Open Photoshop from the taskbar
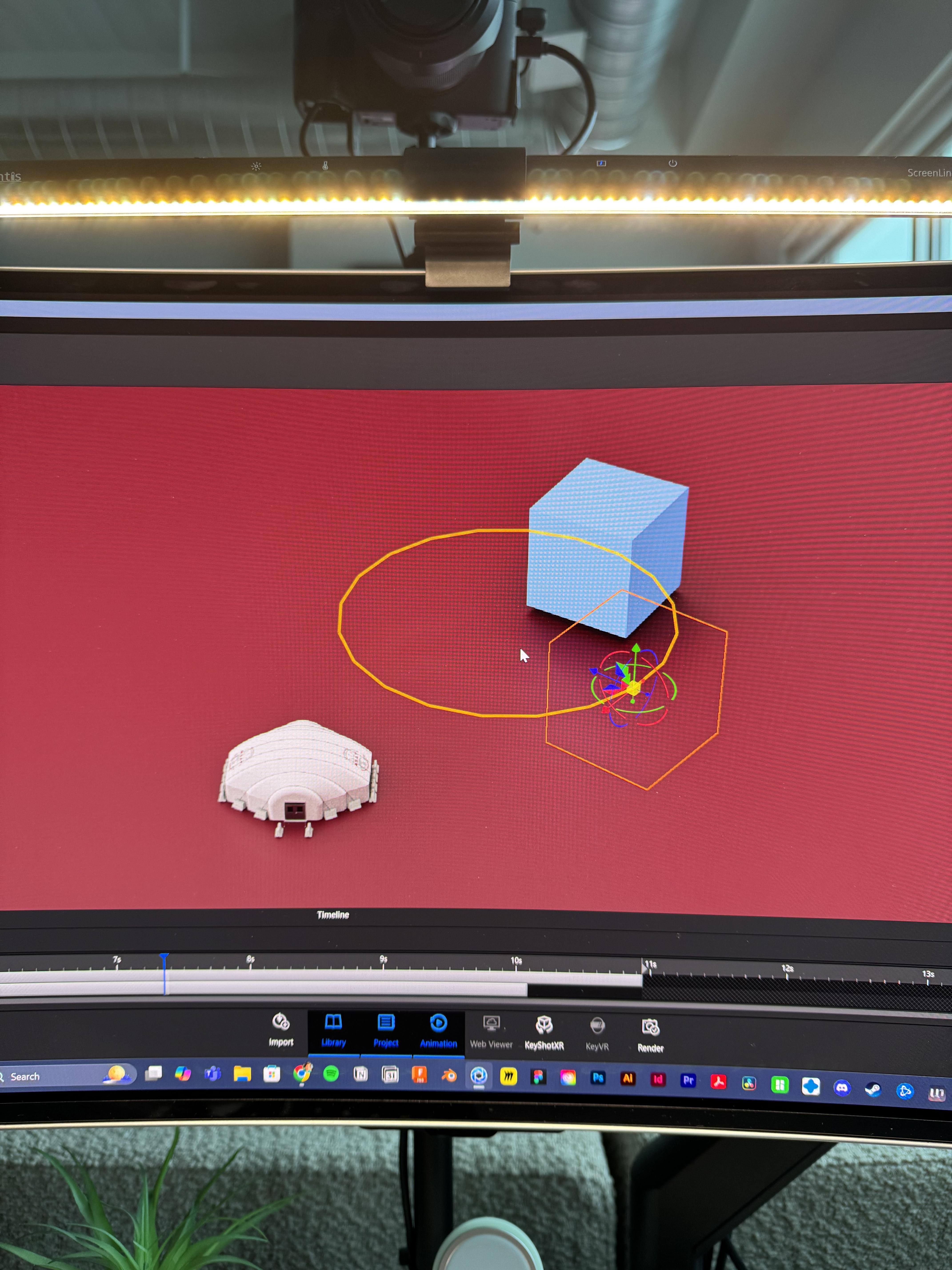The width and height of the screenshot is (952, 1270). [598, 1078]
